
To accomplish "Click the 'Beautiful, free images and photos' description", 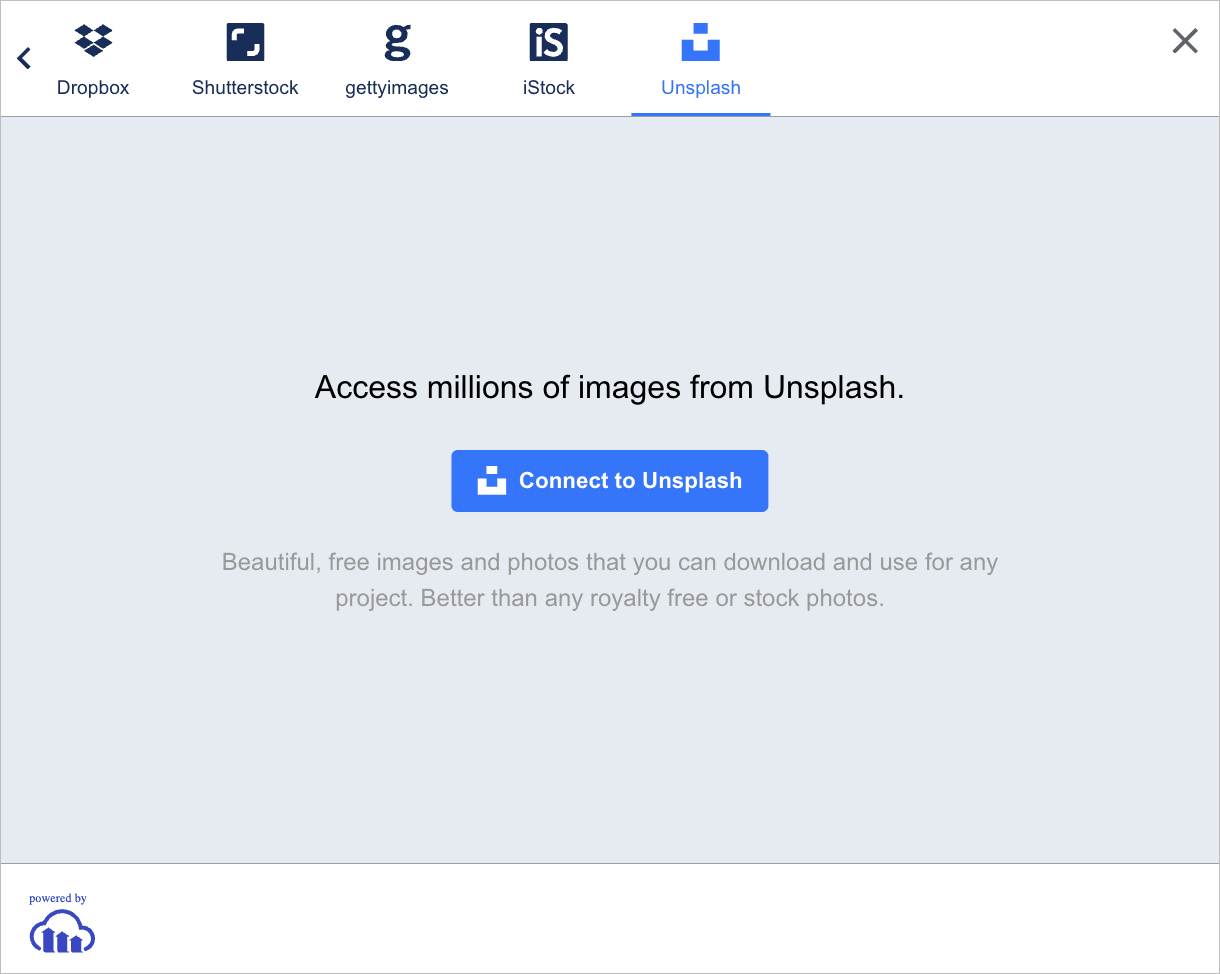I will pos(610,580).
